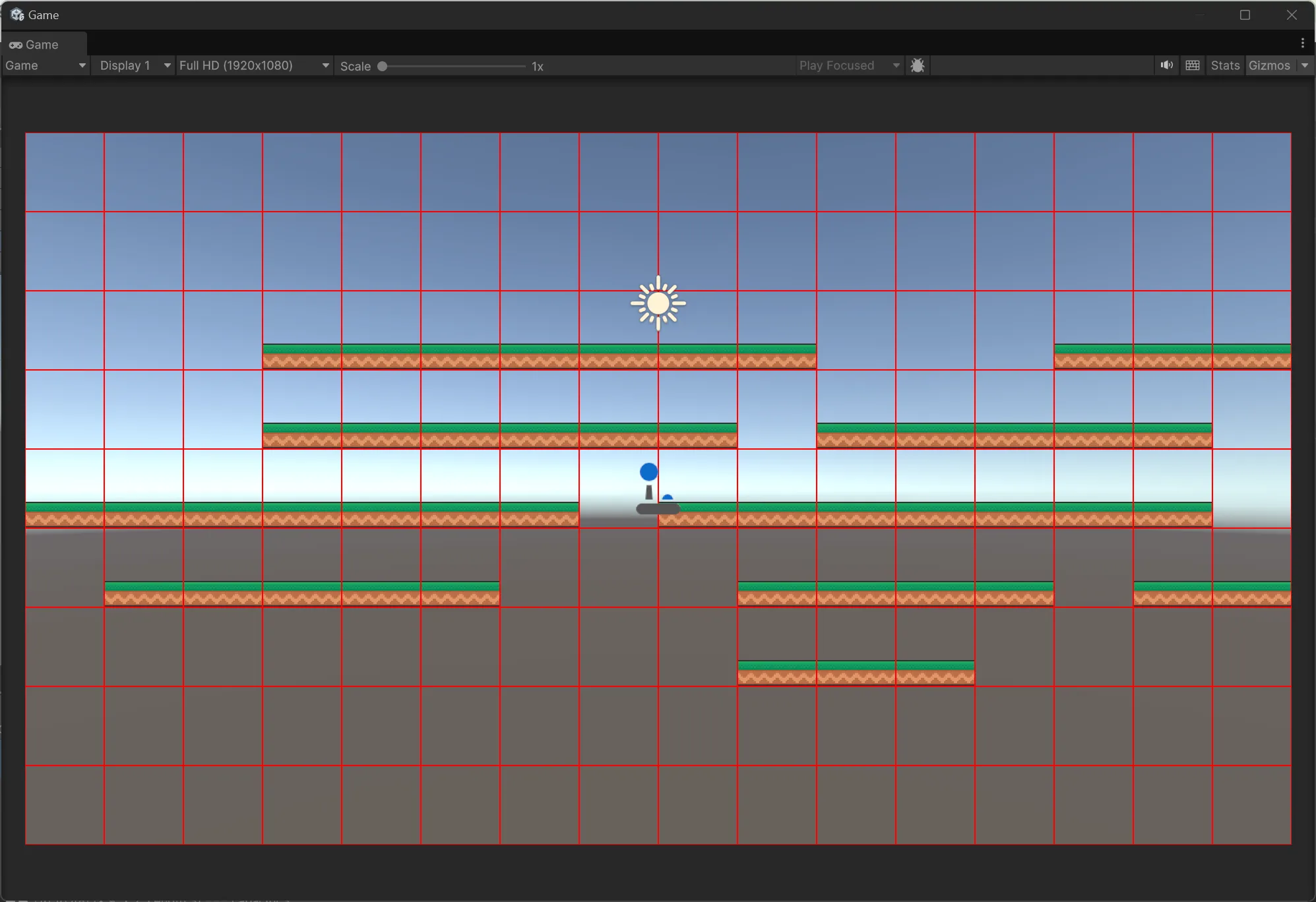Click the Scale slider handle
1316x902 pixels.
click(382, 66)
